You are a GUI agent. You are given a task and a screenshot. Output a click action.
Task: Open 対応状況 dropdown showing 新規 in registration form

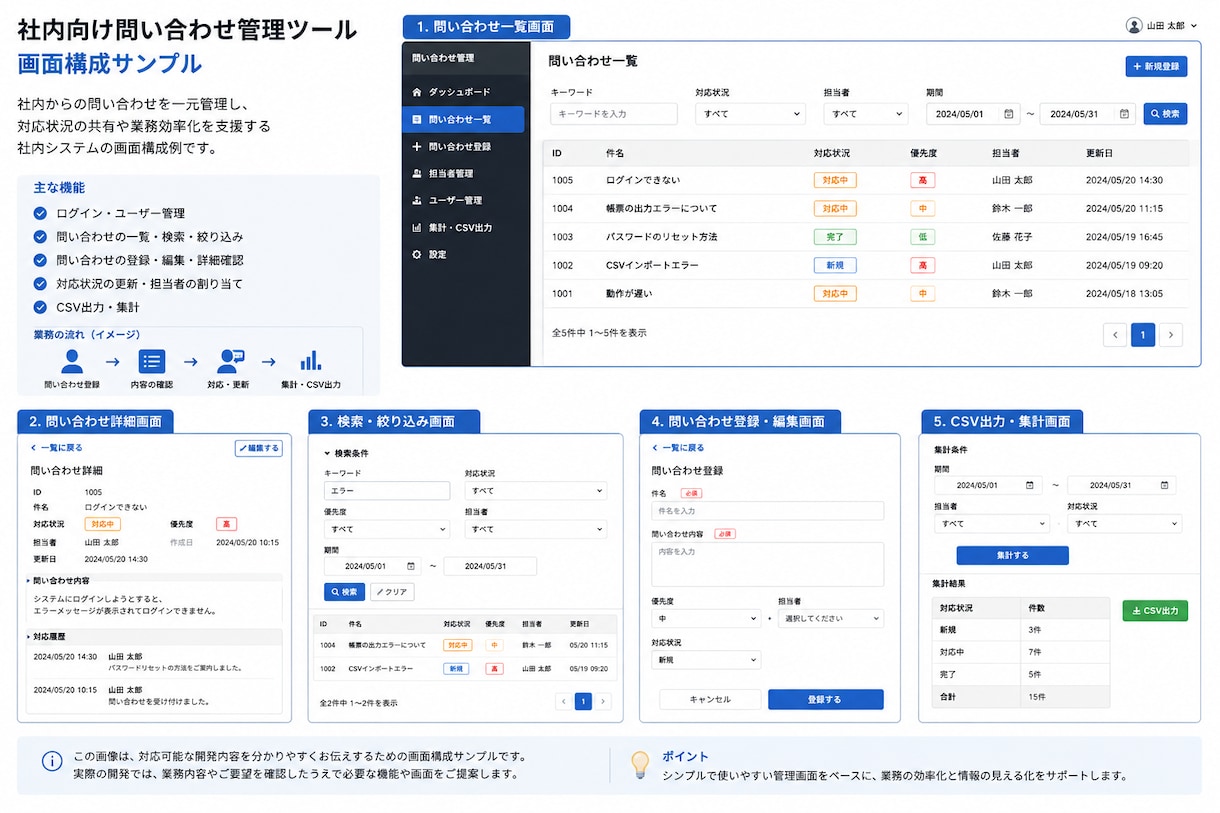[706, 660]
